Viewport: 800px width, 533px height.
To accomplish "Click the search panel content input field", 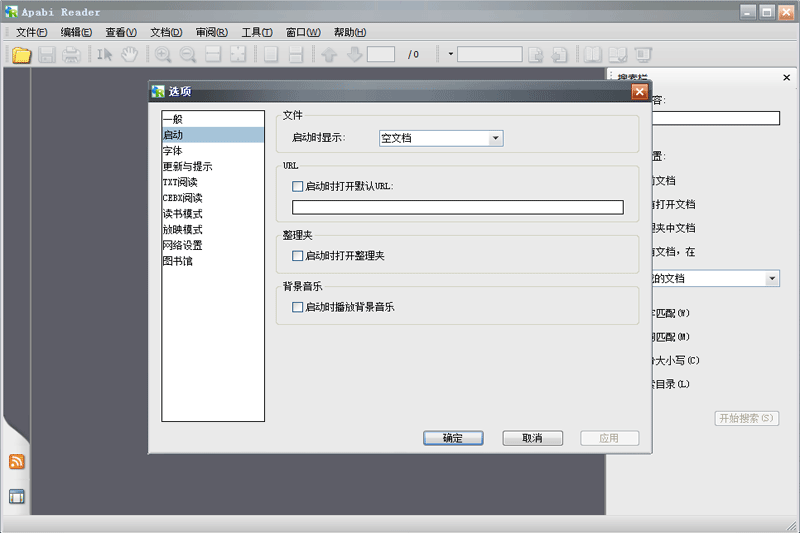I will (x=716, y=118).
